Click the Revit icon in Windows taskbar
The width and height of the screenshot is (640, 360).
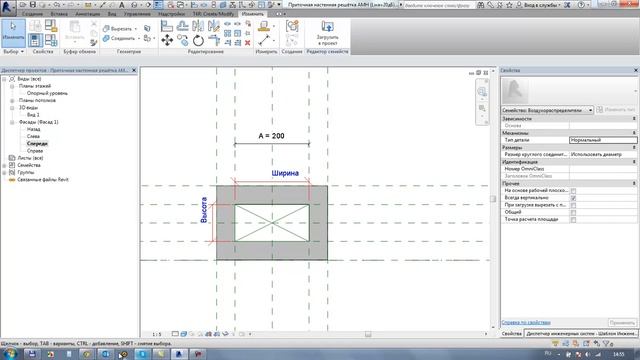pos(178,354)
